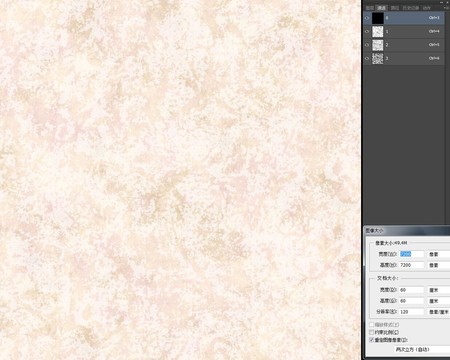Open document width unit dropdown 厘米
450x360 pixels.
439,290
